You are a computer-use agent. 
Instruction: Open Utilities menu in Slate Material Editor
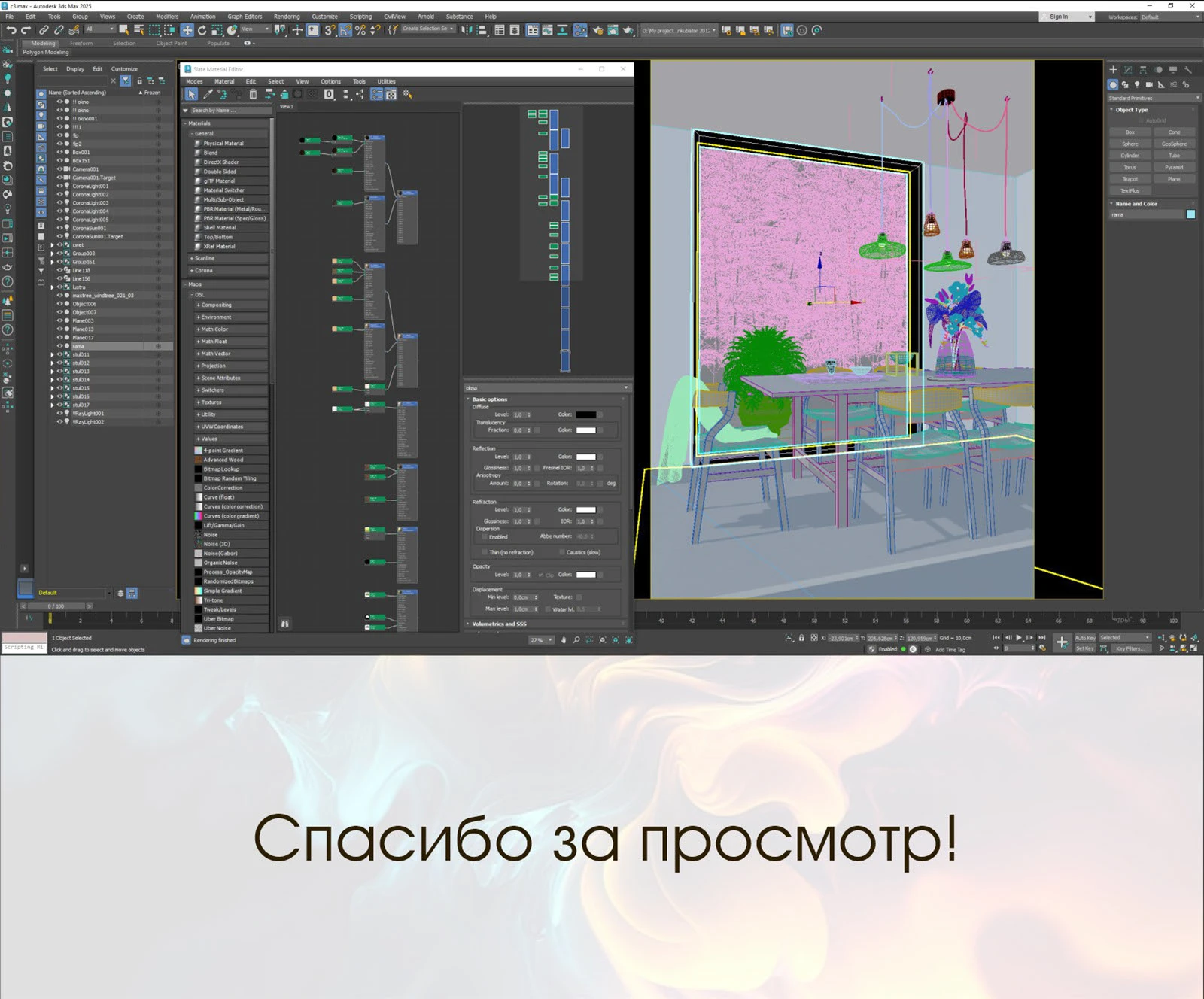click(386, 81)
